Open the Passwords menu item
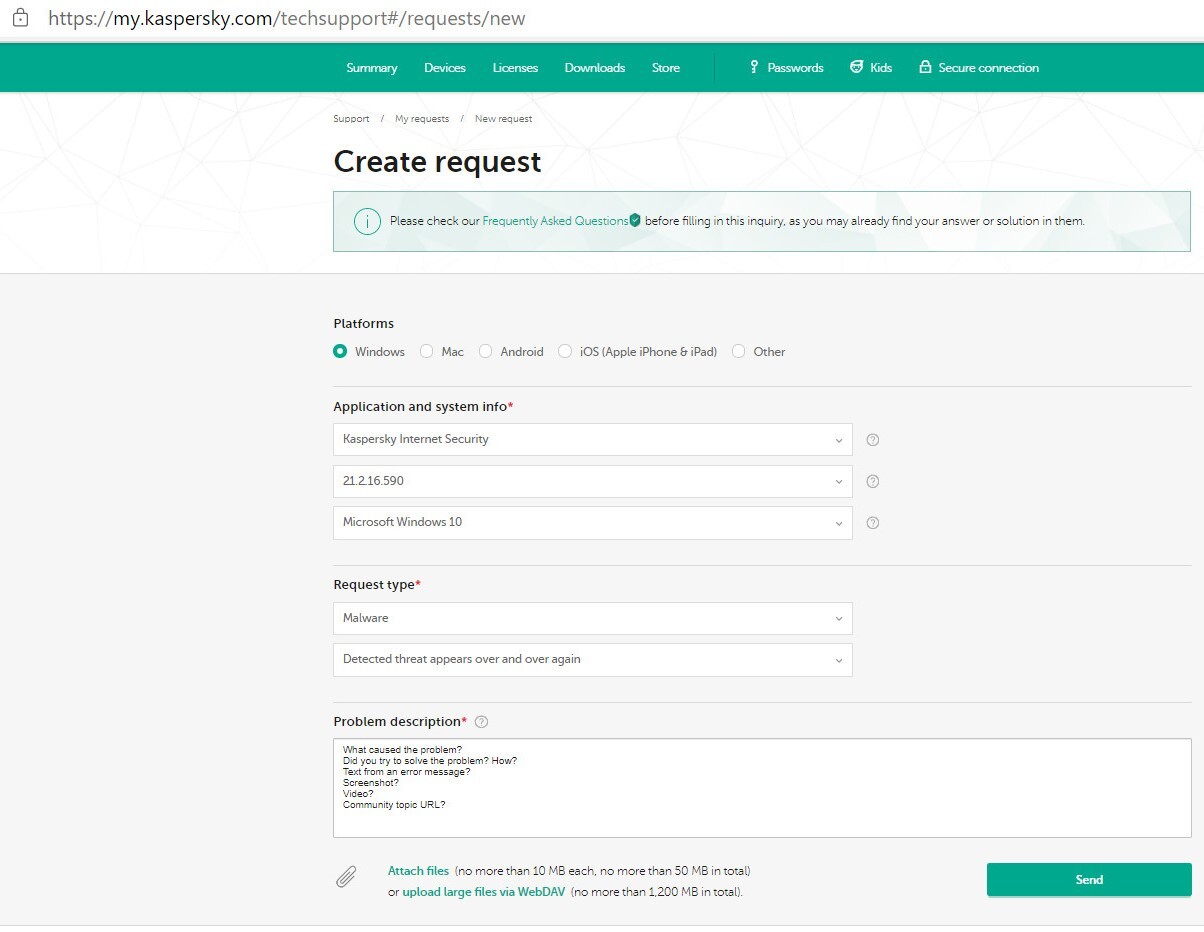Image resolution: width=1204 pixels, height=932 pixels. point(786,68)
